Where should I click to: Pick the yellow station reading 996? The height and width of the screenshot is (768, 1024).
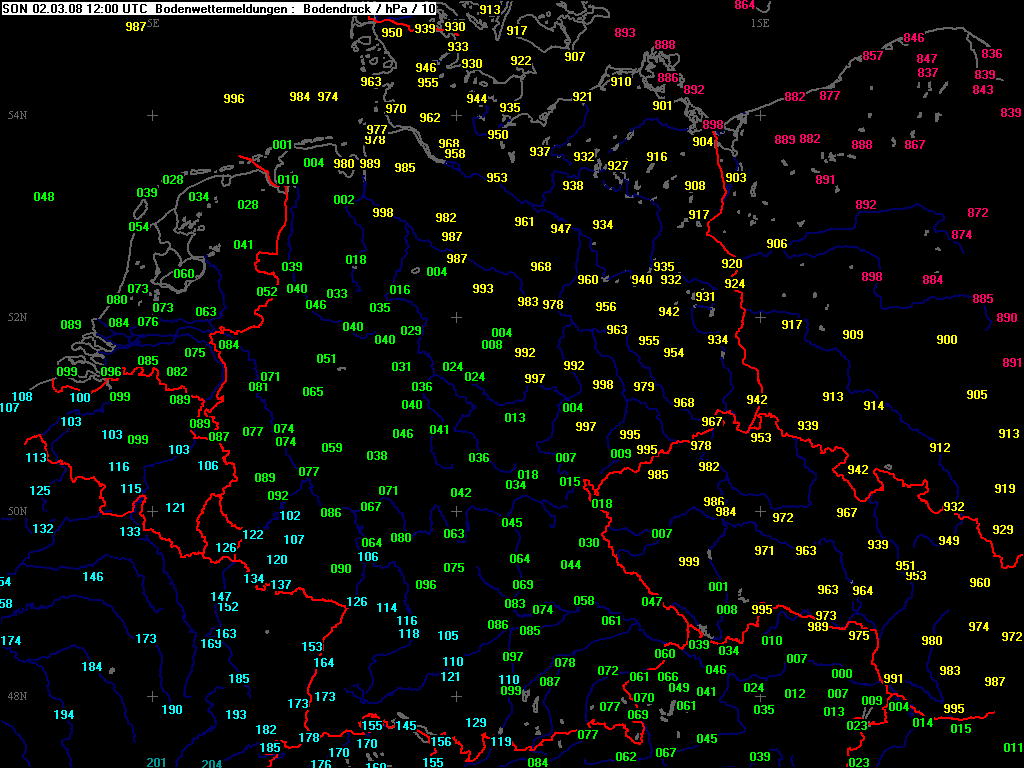[x=234, y=99]
